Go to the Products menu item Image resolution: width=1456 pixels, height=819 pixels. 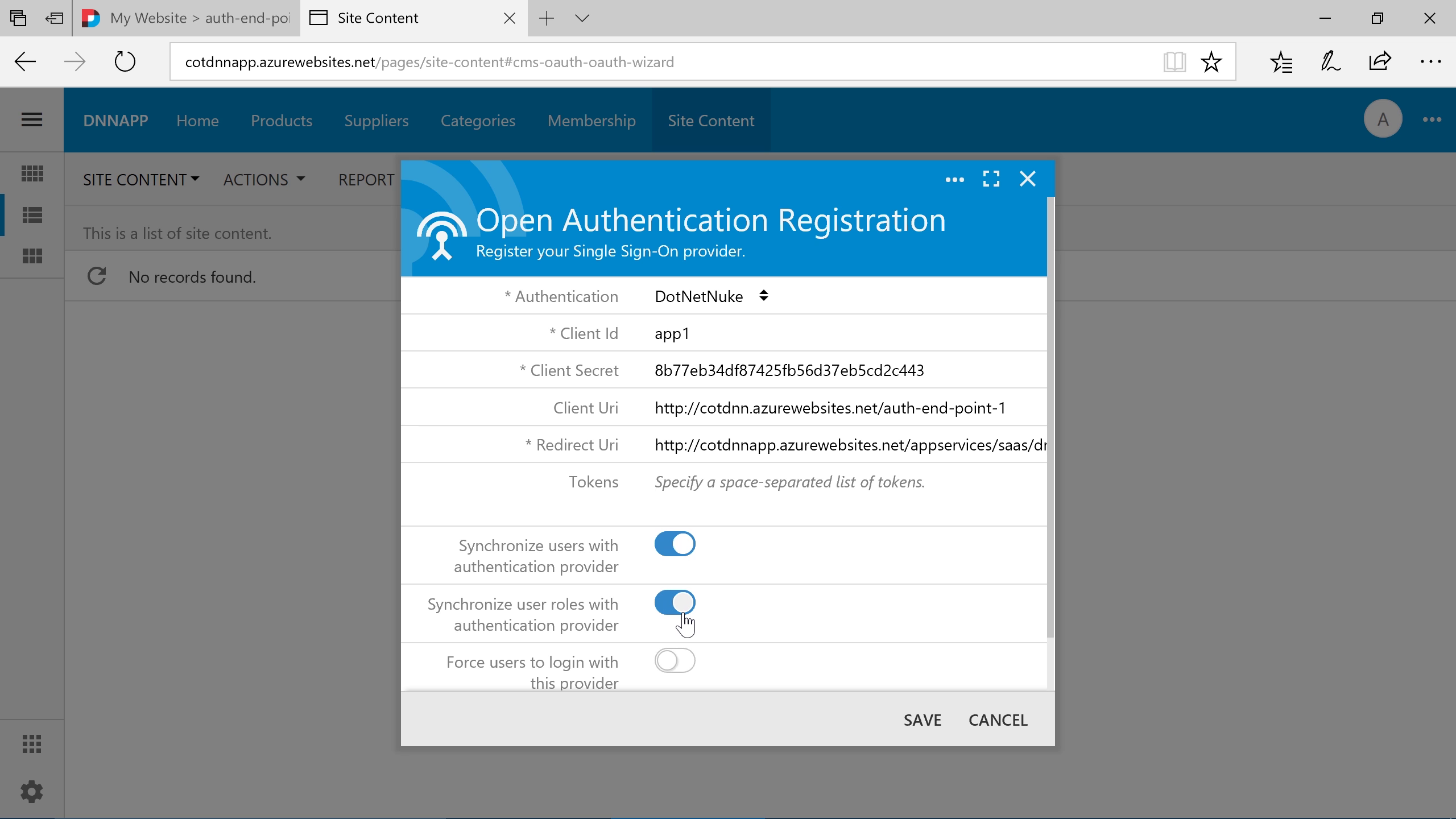[282, 121]
